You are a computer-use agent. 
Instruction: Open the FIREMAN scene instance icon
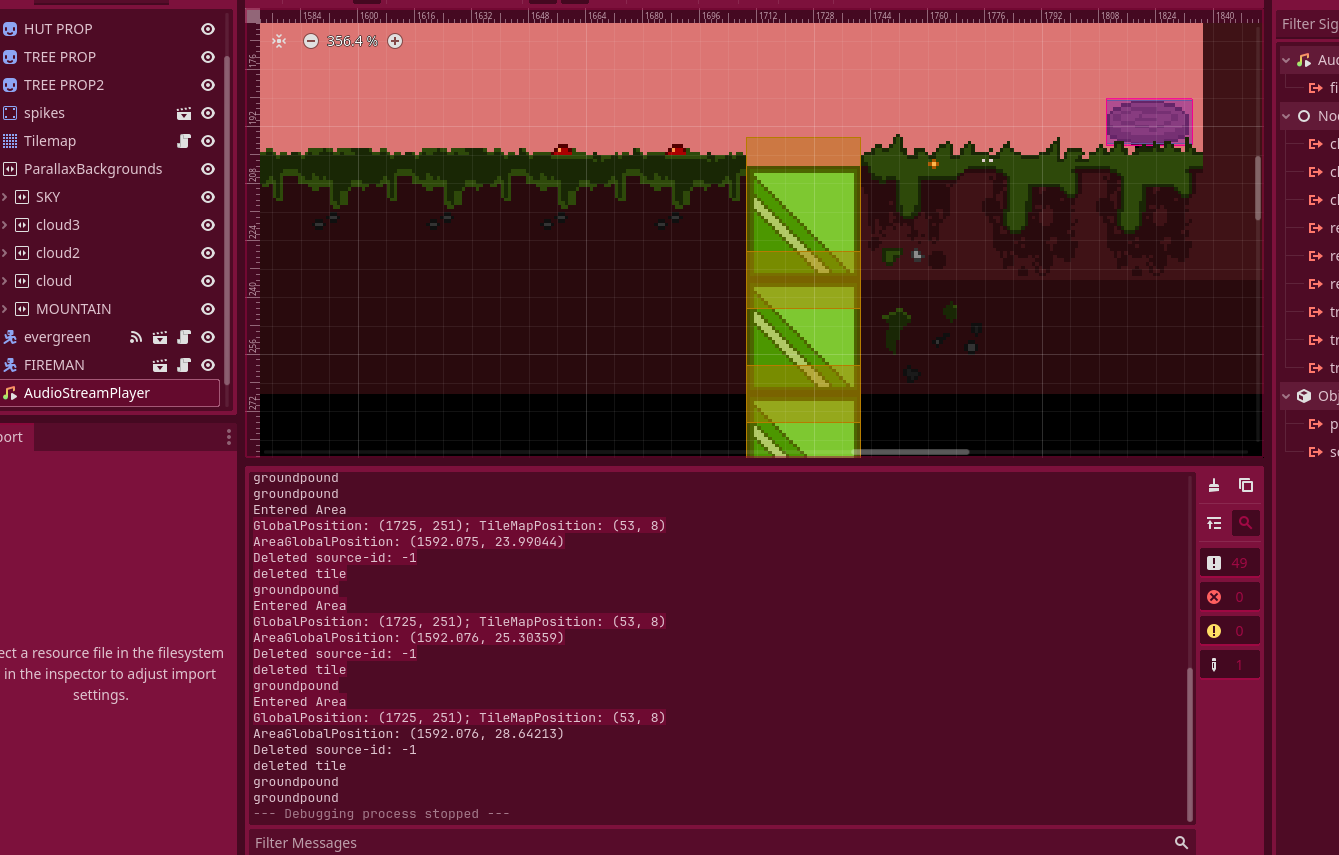160,365
